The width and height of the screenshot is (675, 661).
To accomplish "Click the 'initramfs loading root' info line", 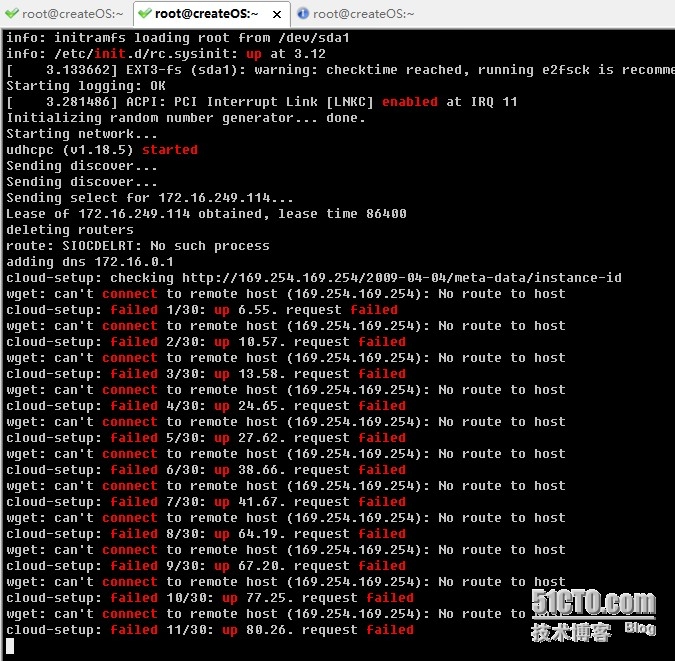I will (x=178, y=38).
